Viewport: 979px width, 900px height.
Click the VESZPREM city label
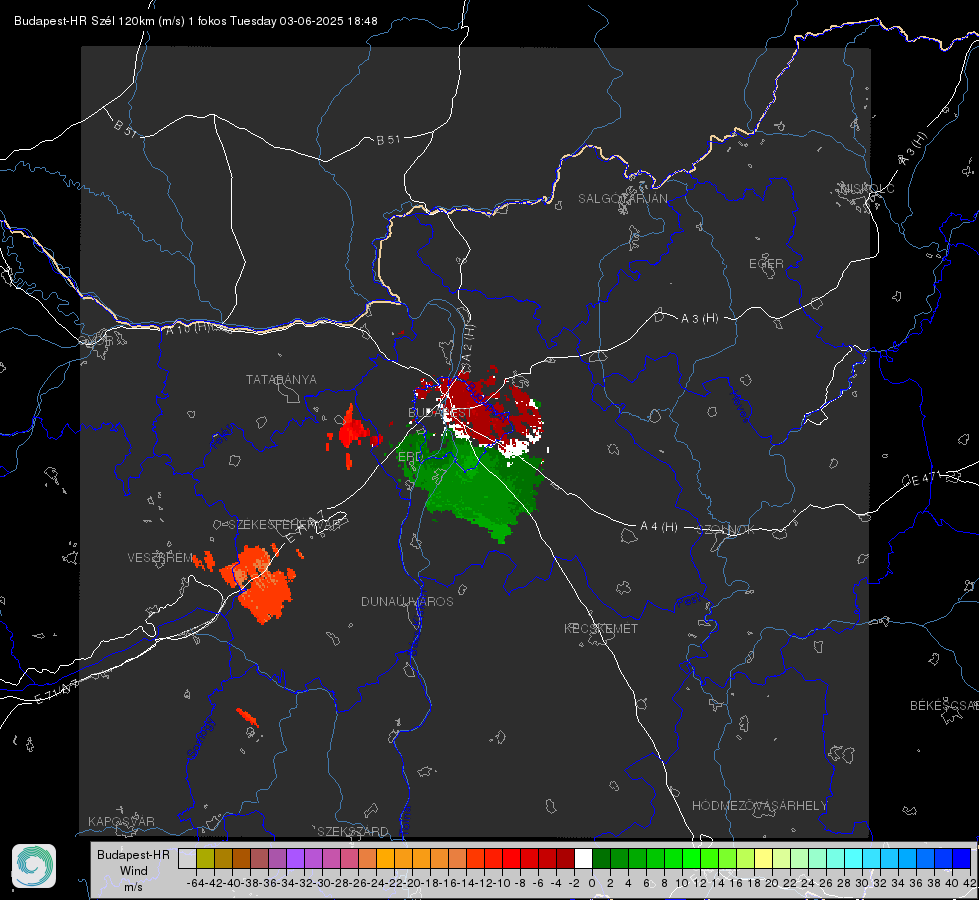160,557
